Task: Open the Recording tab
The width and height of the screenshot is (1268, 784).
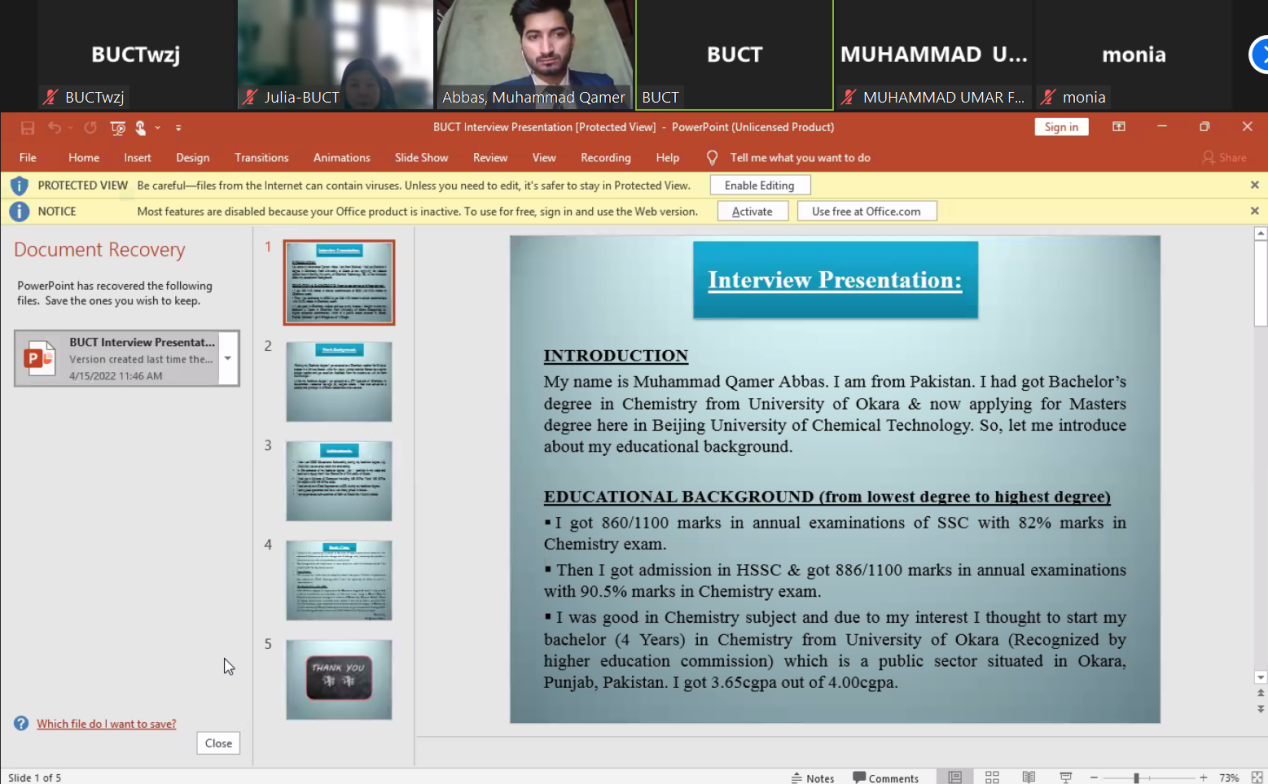Action: pyautogui.click(x=606, y=158)
